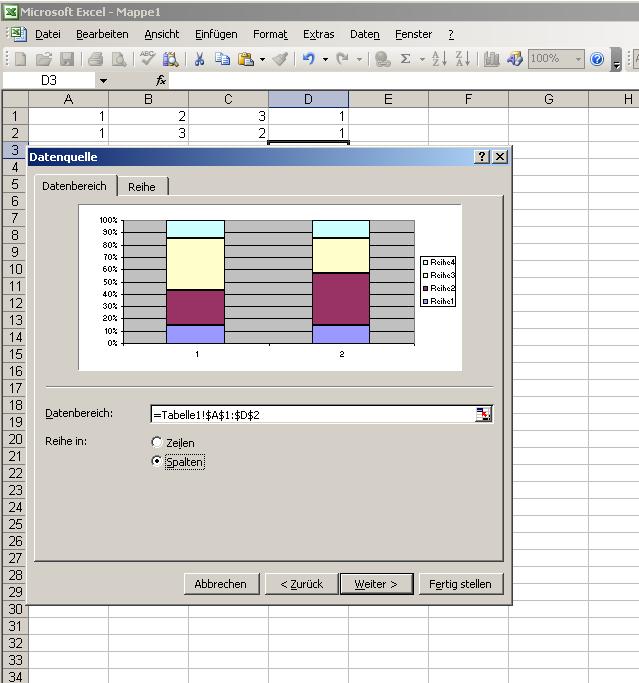Click the New workbook icon
This screenshot has width=639, height=683.
(20, 59)
